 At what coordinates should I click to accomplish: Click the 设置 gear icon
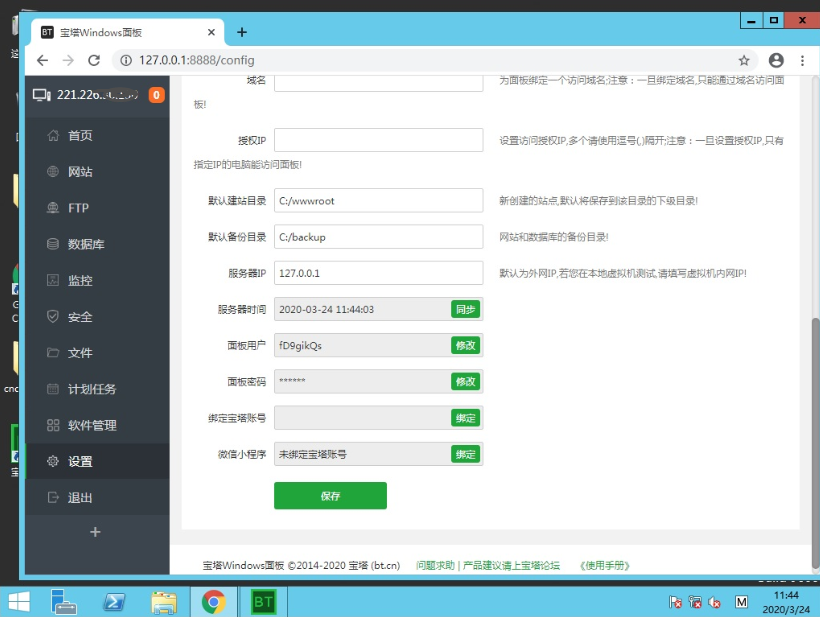click(53, 461)
